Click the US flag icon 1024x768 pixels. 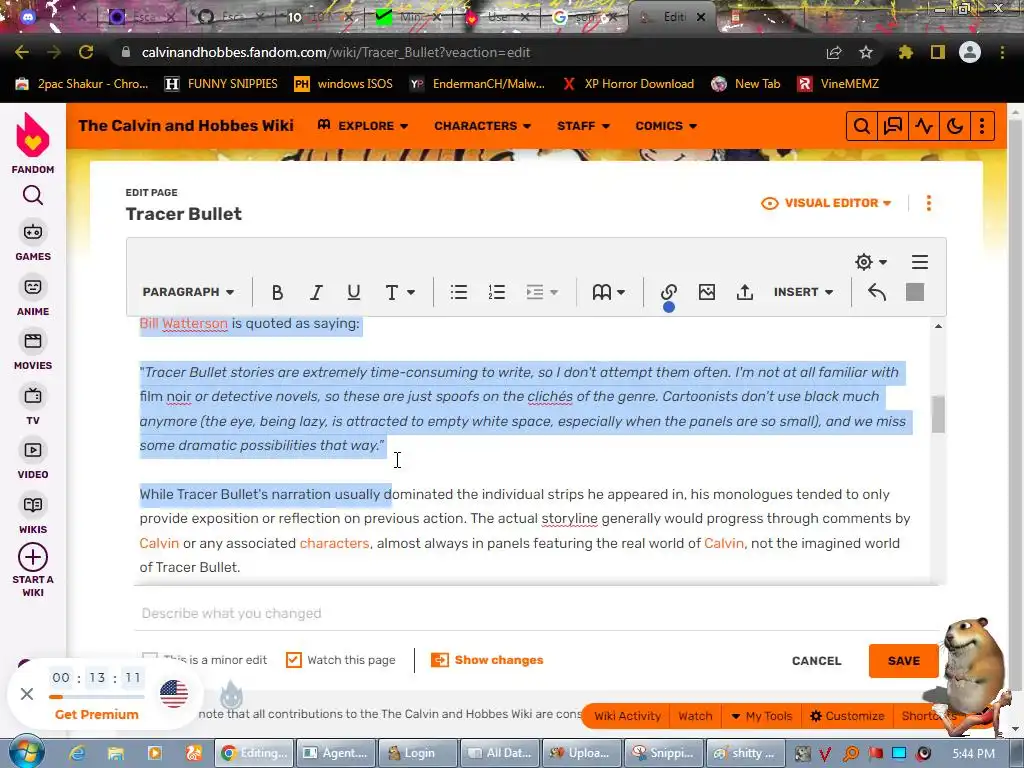pyautogui.click(x=174, y=694)
